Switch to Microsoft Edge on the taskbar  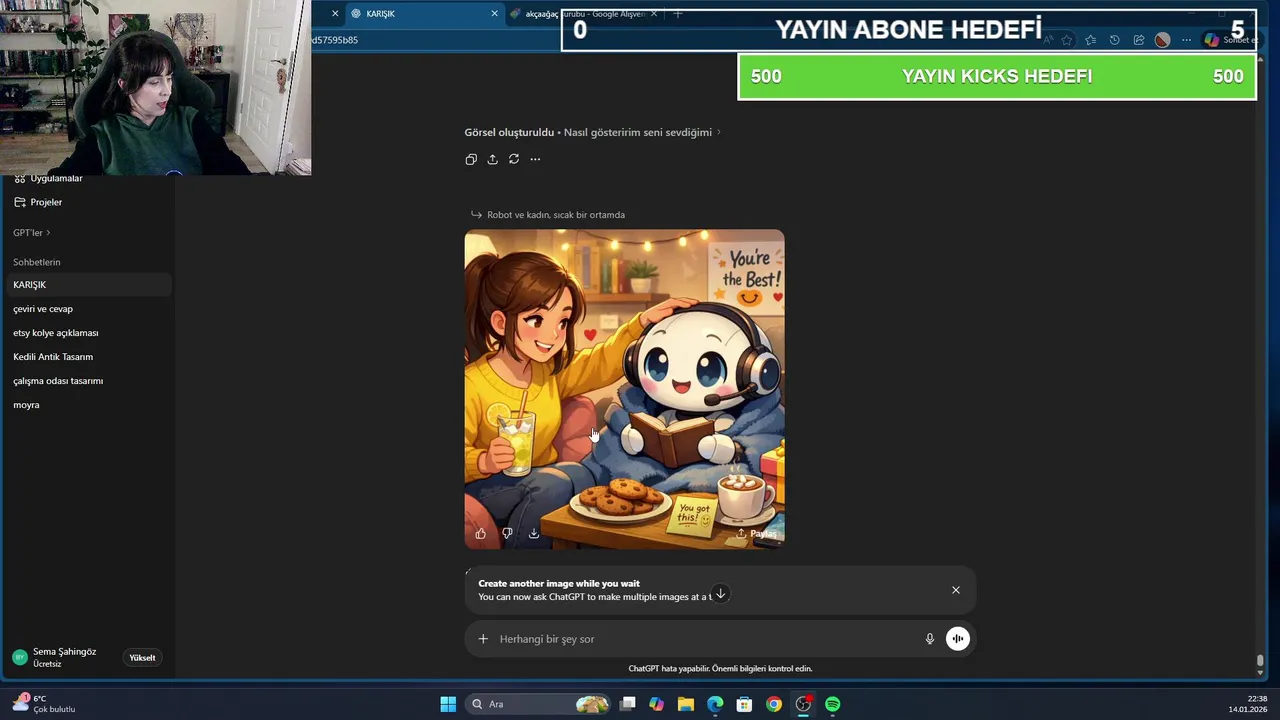pyautogui.click(x=715, y=704)
